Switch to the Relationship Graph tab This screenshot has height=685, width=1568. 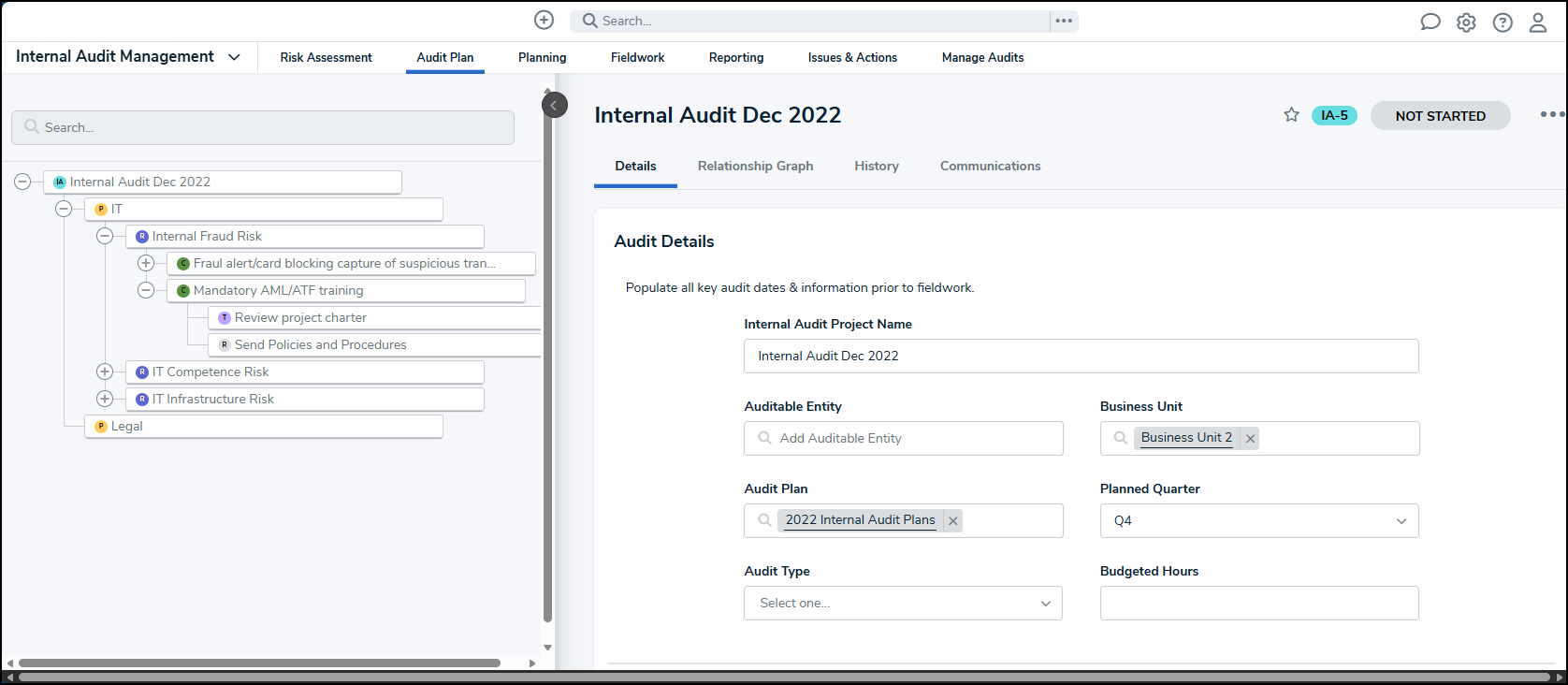click(755, 166)
